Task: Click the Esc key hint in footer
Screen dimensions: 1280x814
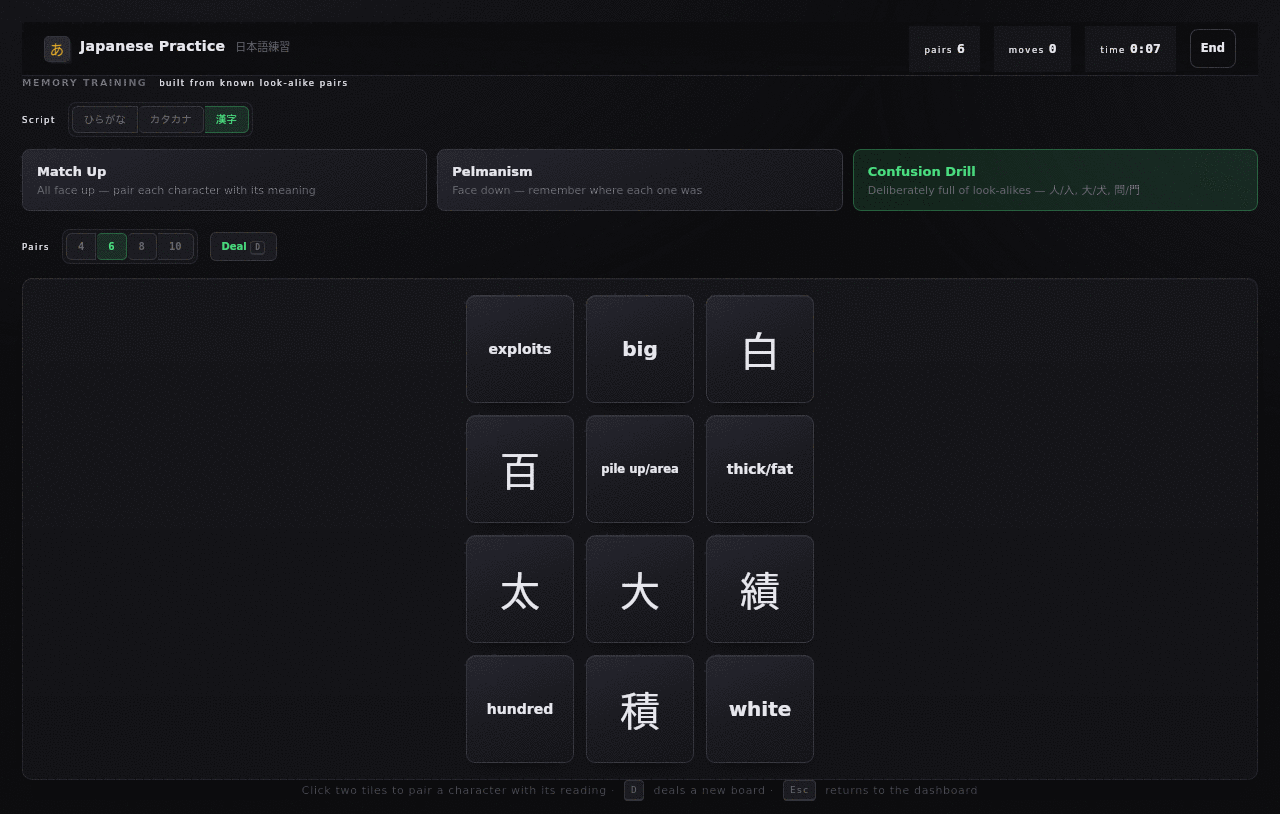Action: 799,790
